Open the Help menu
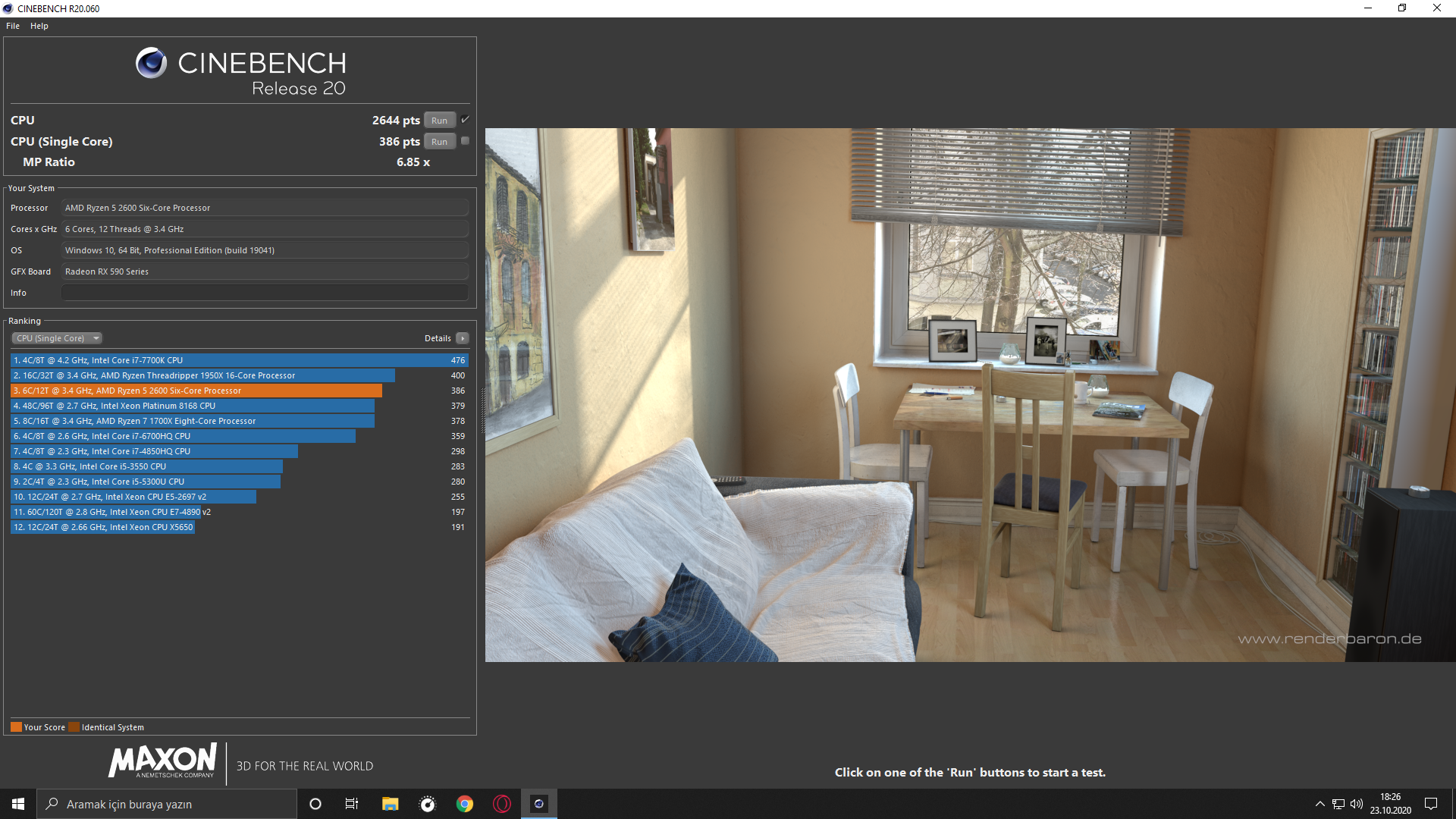This screenshot has height=819, width=1456. pyautogui.click(x=39, y=26)
